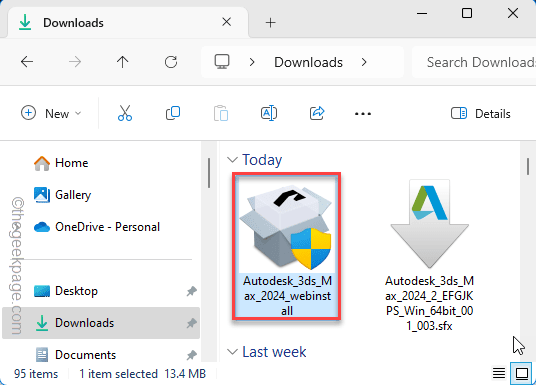Open the New item dropdown
536x385 pixels.
[x=51, y=113]
